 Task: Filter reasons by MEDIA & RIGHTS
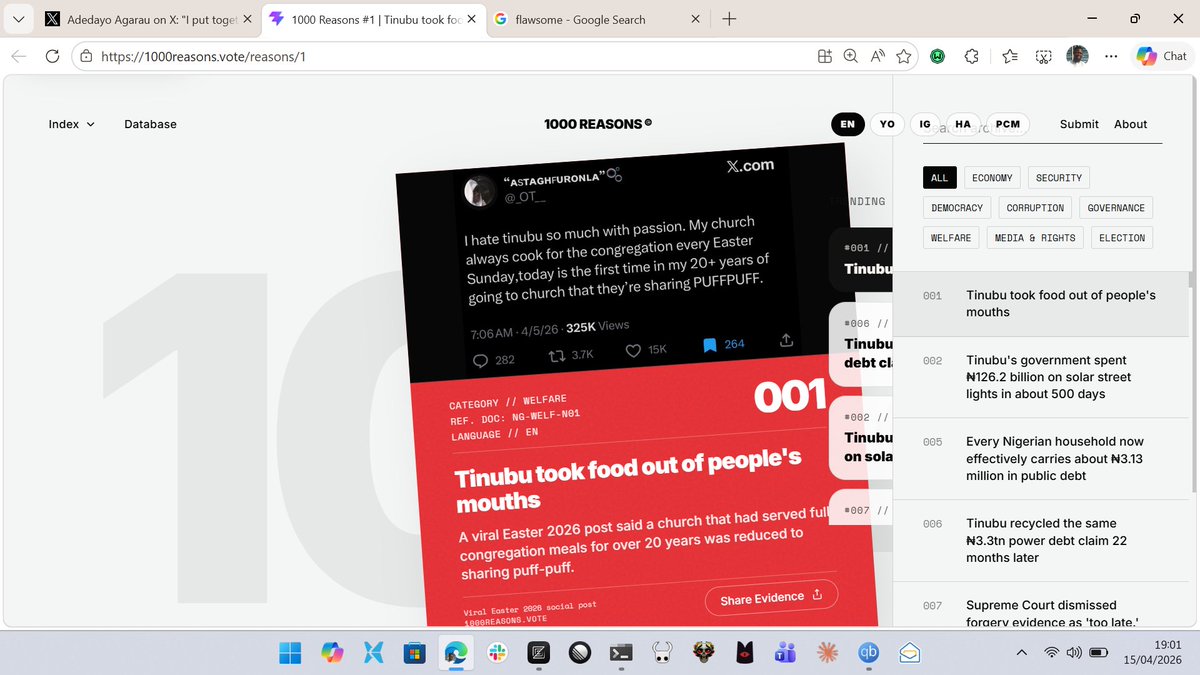pyautogui.click(x=1035, y=238)
